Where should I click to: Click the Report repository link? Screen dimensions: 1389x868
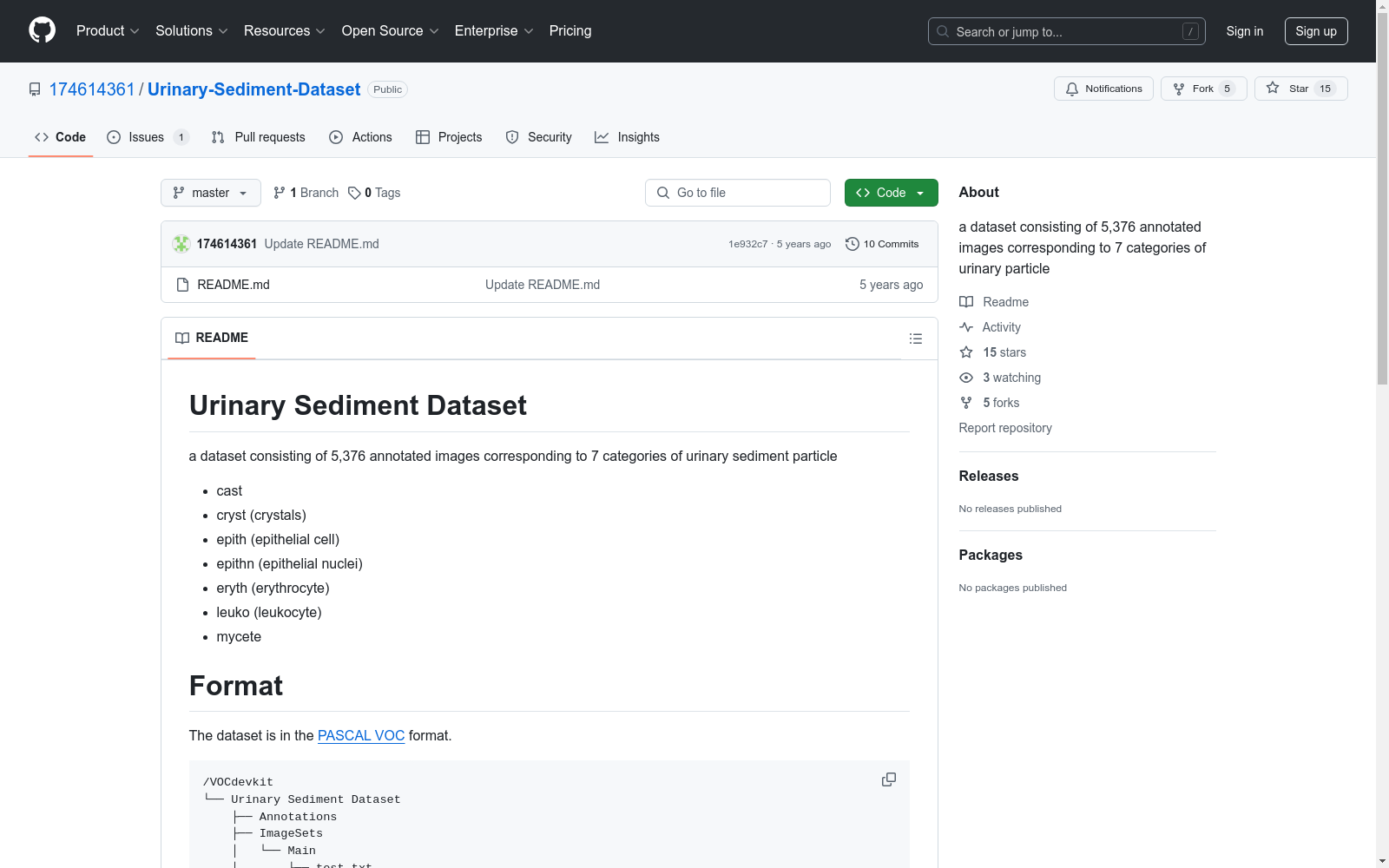tap(1005, 428)
